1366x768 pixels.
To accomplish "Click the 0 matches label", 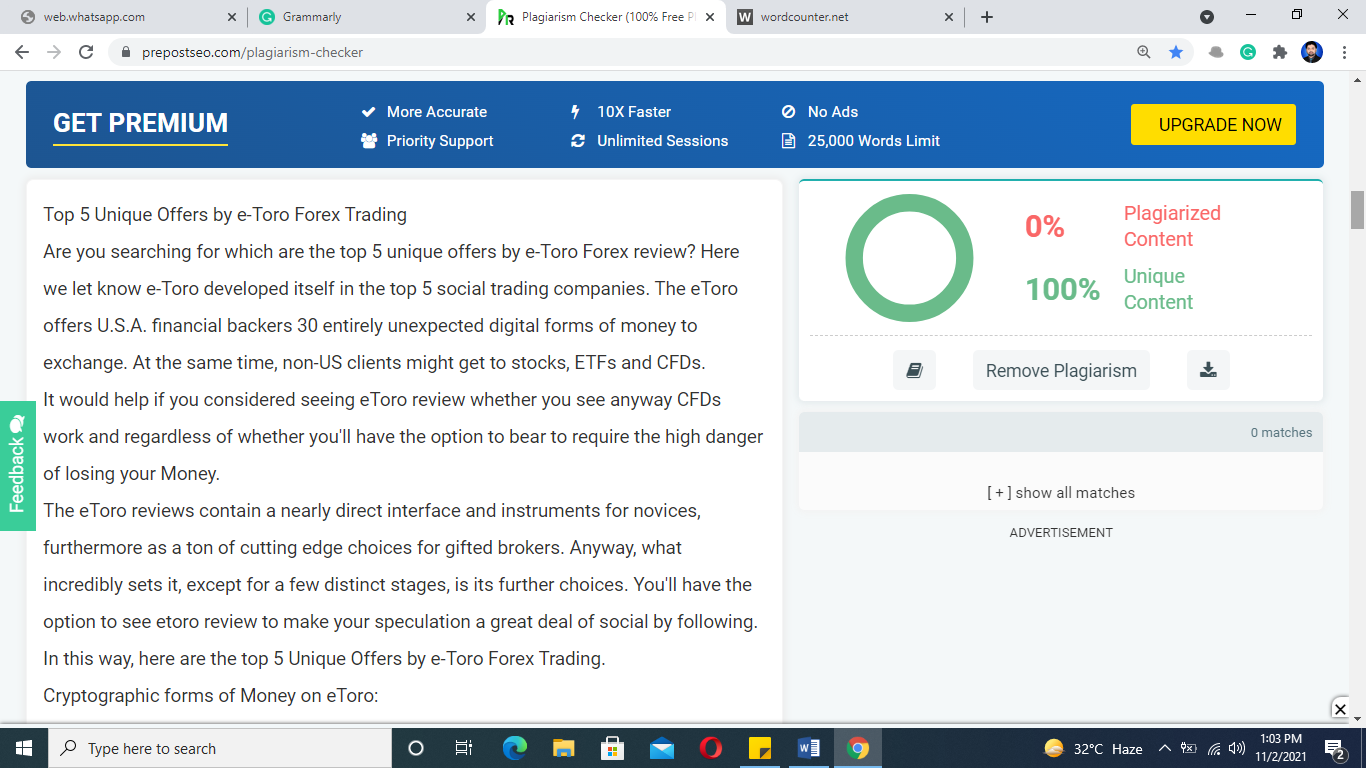I will (x=1281, y=432).
